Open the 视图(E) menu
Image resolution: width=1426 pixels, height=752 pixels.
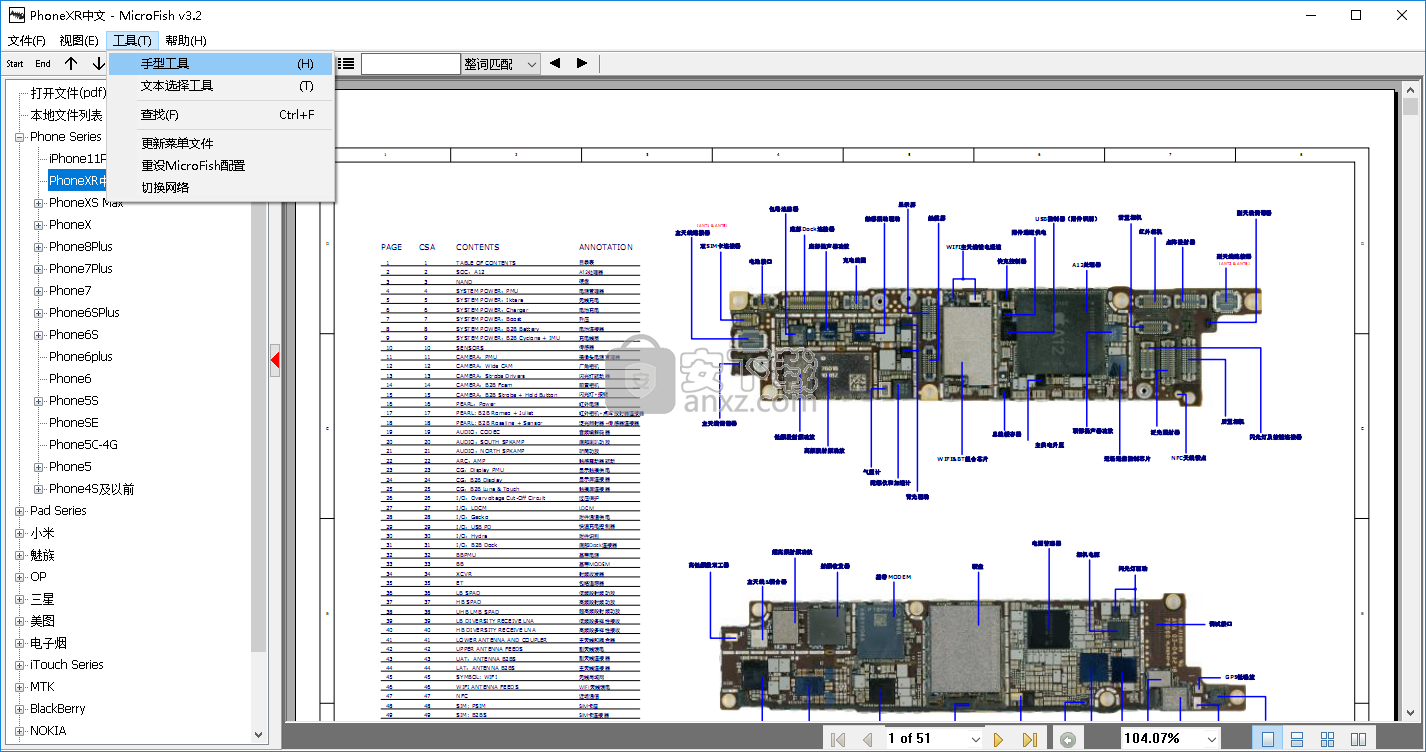pyautogui.click(x=79, y=41)
